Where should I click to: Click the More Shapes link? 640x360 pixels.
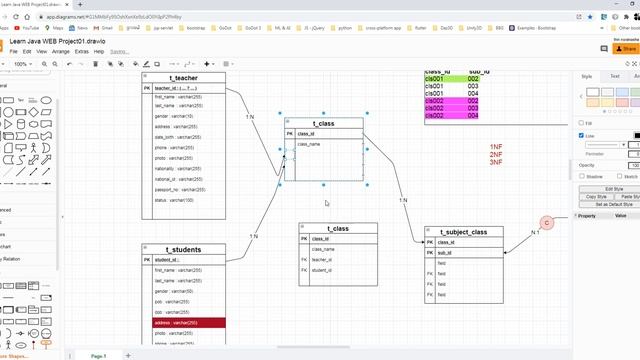pos(14,356)
